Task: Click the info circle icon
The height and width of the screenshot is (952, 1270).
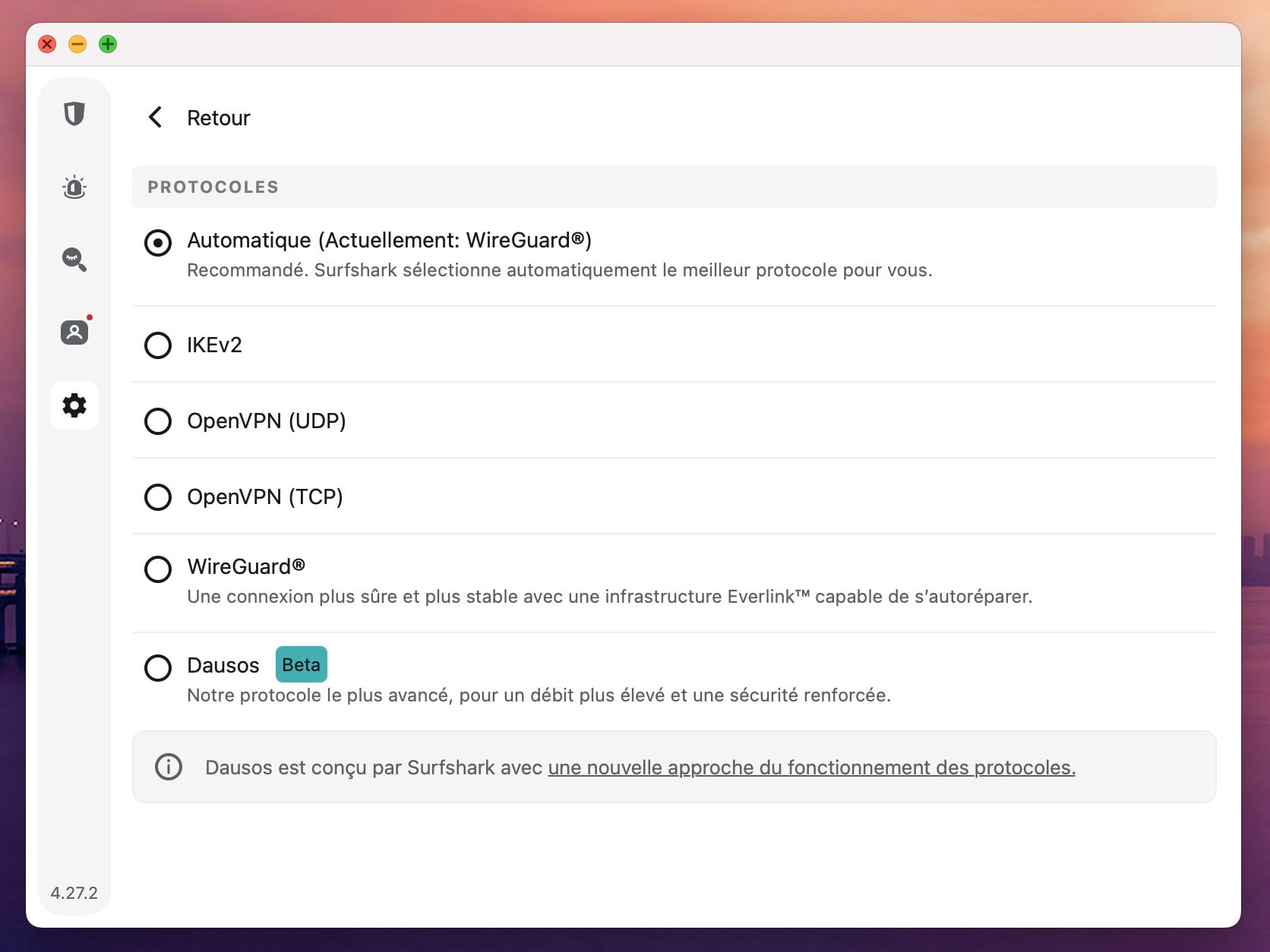Action: [x=169, y=767]
